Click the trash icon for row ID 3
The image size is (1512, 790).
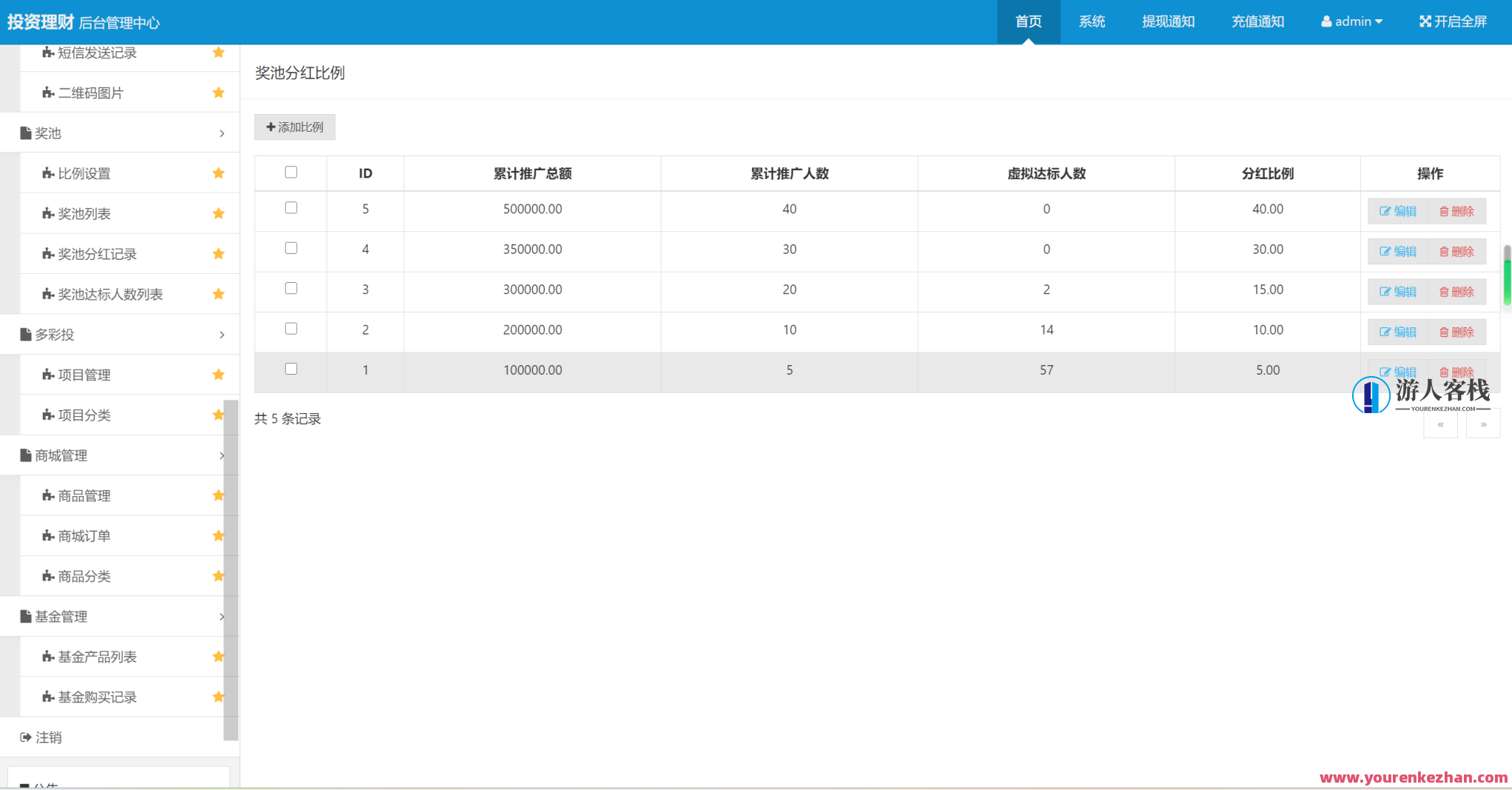coord(1443,292)
